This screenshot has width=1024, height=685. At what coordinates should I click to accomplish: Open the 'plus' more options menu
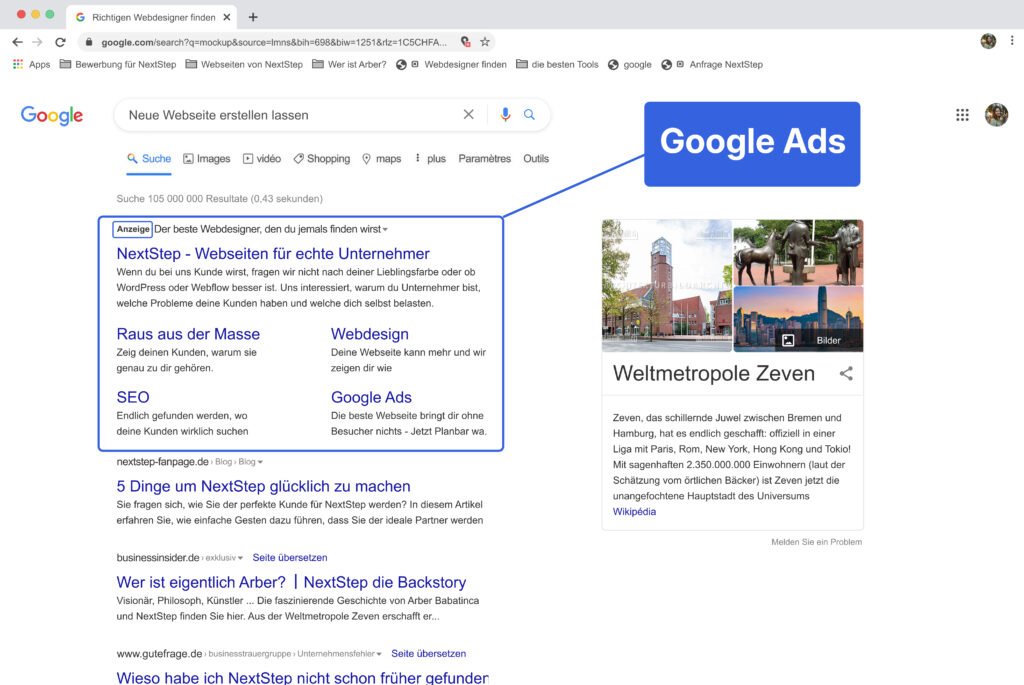[x=430, y=159]
